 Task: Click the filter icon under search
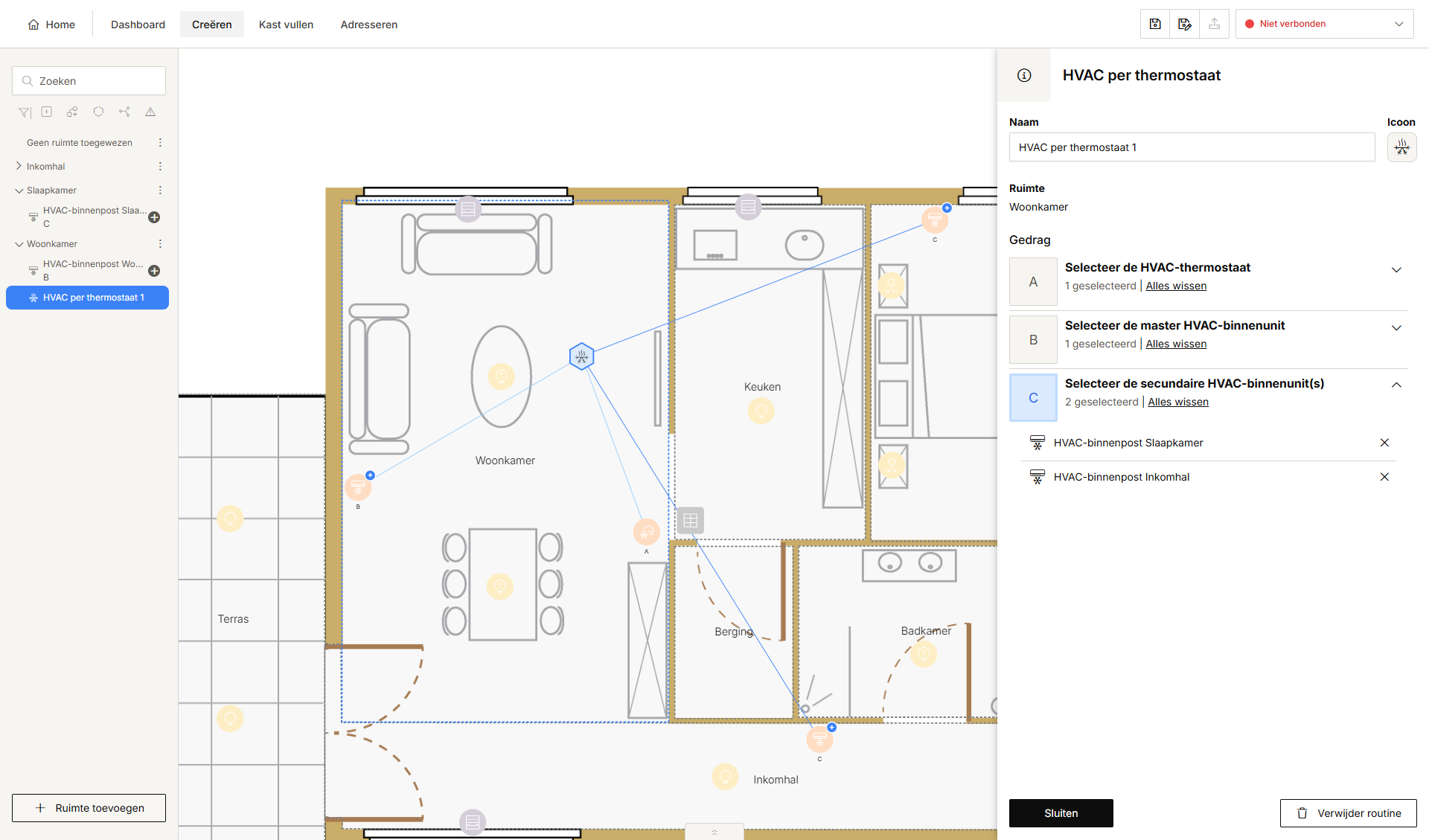(x=25, y=112)
